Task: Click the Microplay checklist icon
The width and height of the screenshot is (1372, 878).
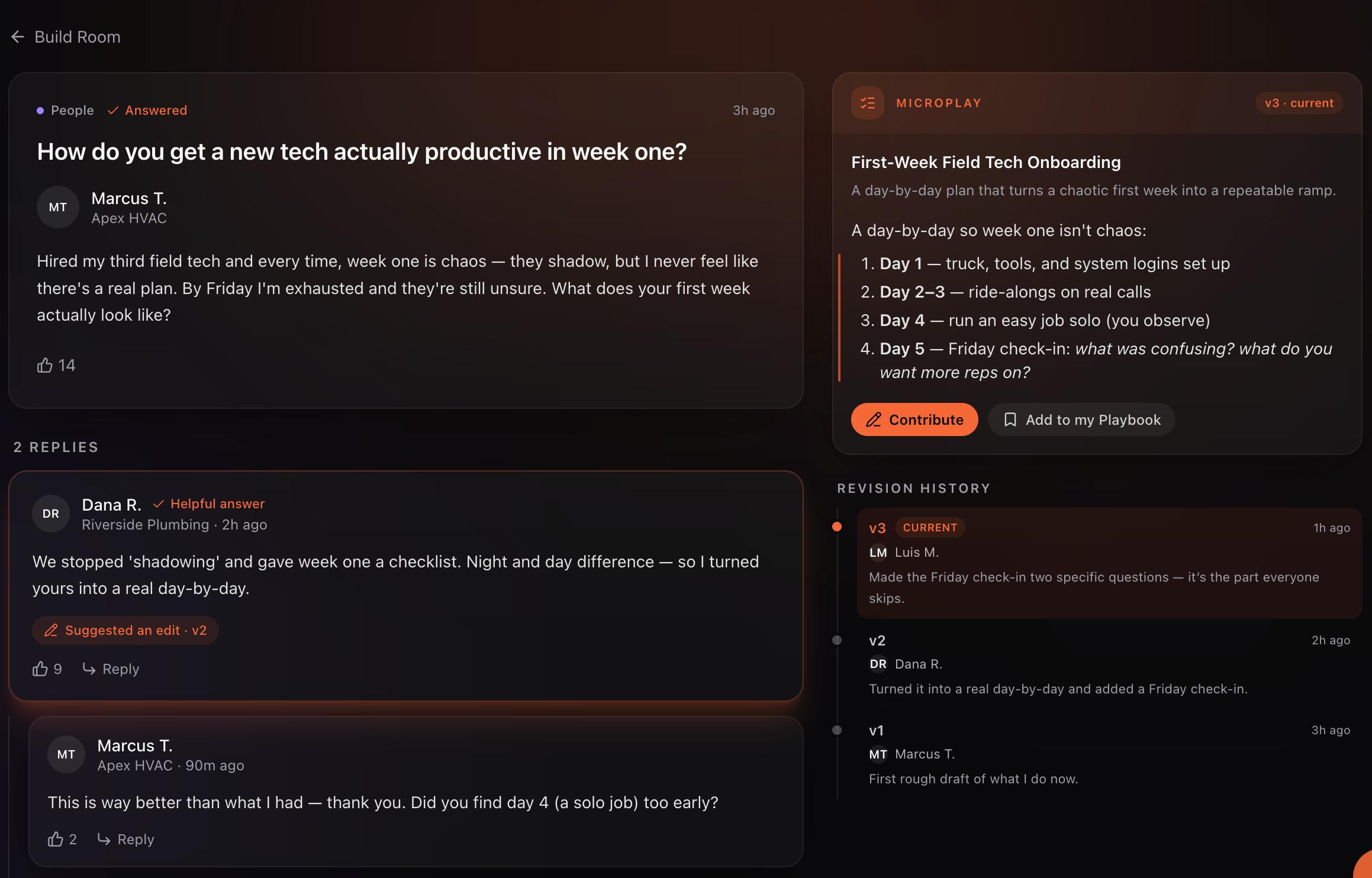Action: [868, 103]
